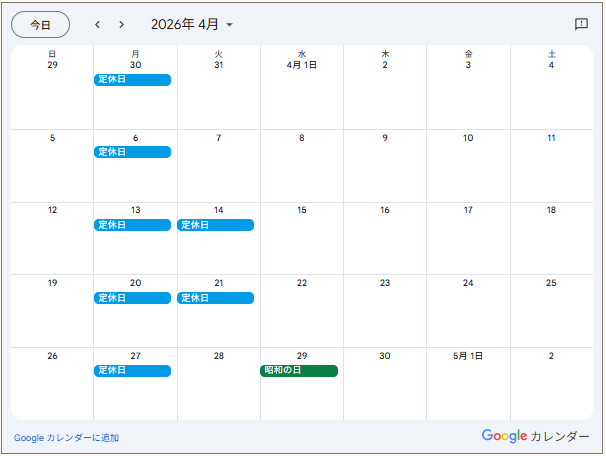Select the date number 25
Viewport: 606px width, 456px height.
tap(551, 283)
